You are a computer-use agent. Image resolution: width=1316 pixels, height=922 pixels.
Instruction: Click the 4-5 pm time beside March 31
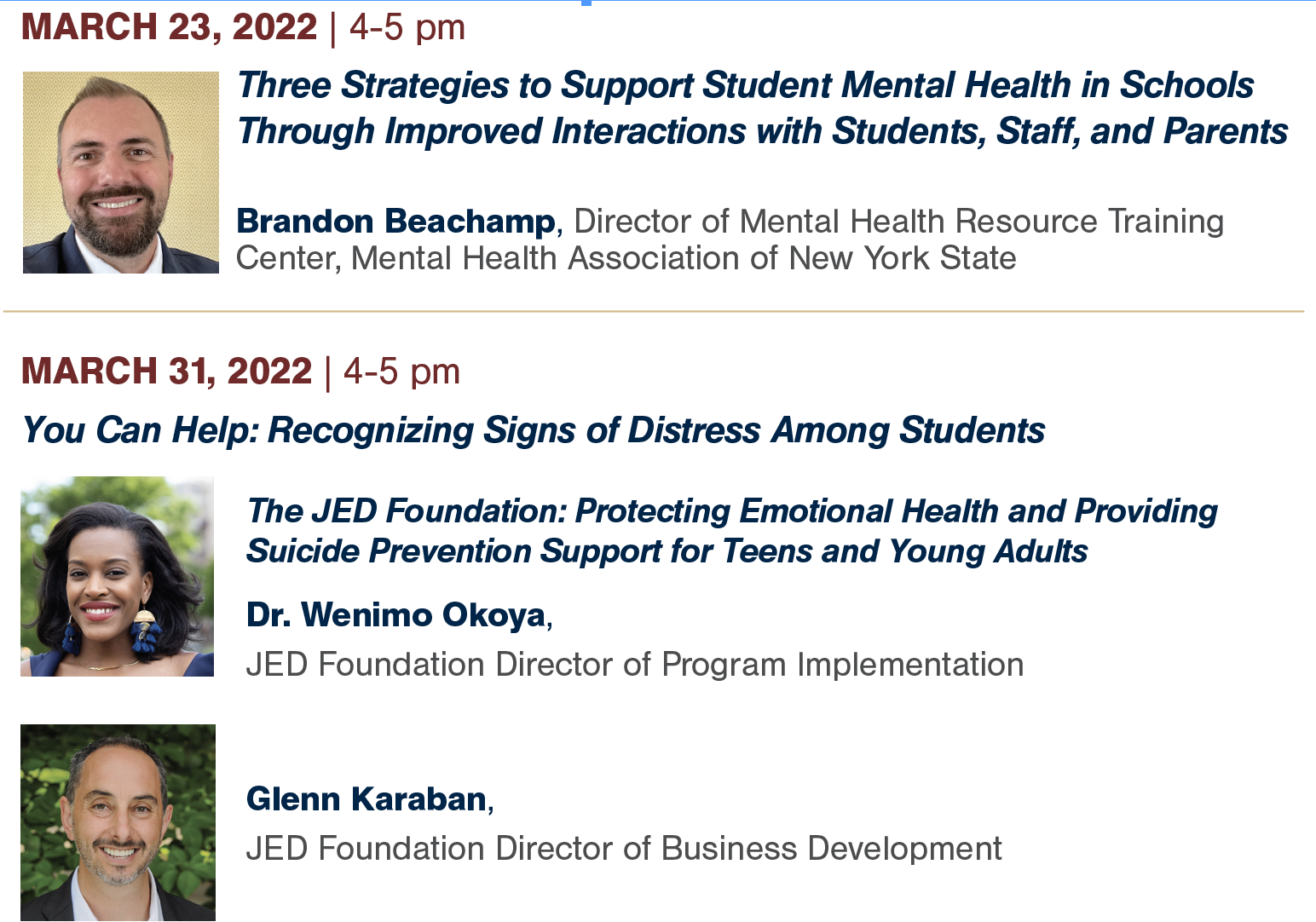click(x=401, y=372)
